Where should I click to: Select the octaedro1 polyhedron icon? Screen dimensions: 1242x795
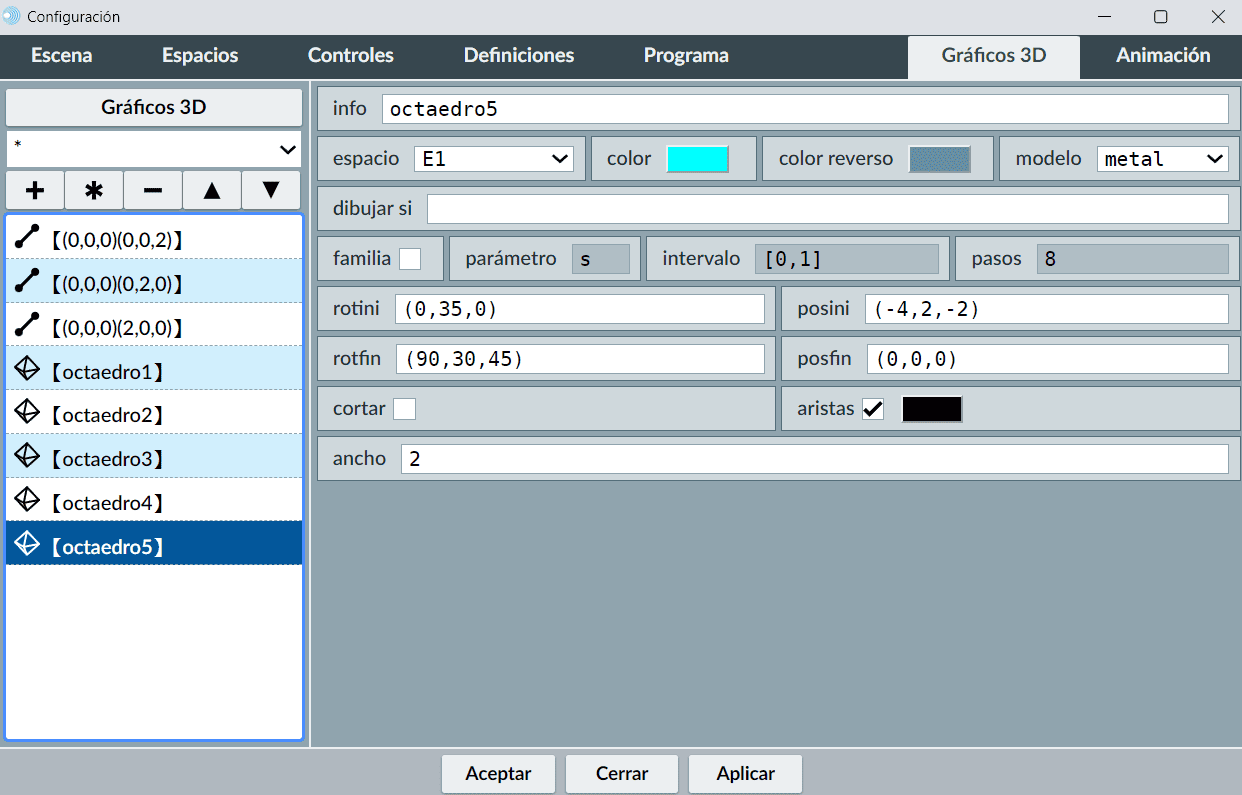tap(28, 371)
